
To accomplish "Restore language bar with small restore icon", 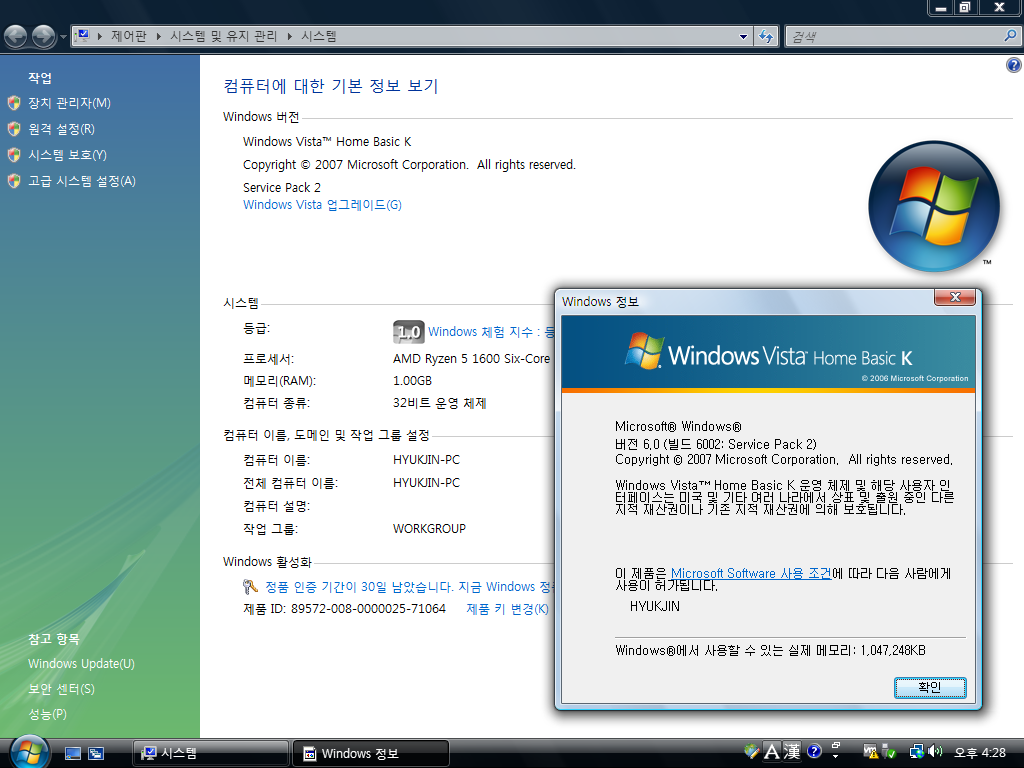I will point(835,745).
